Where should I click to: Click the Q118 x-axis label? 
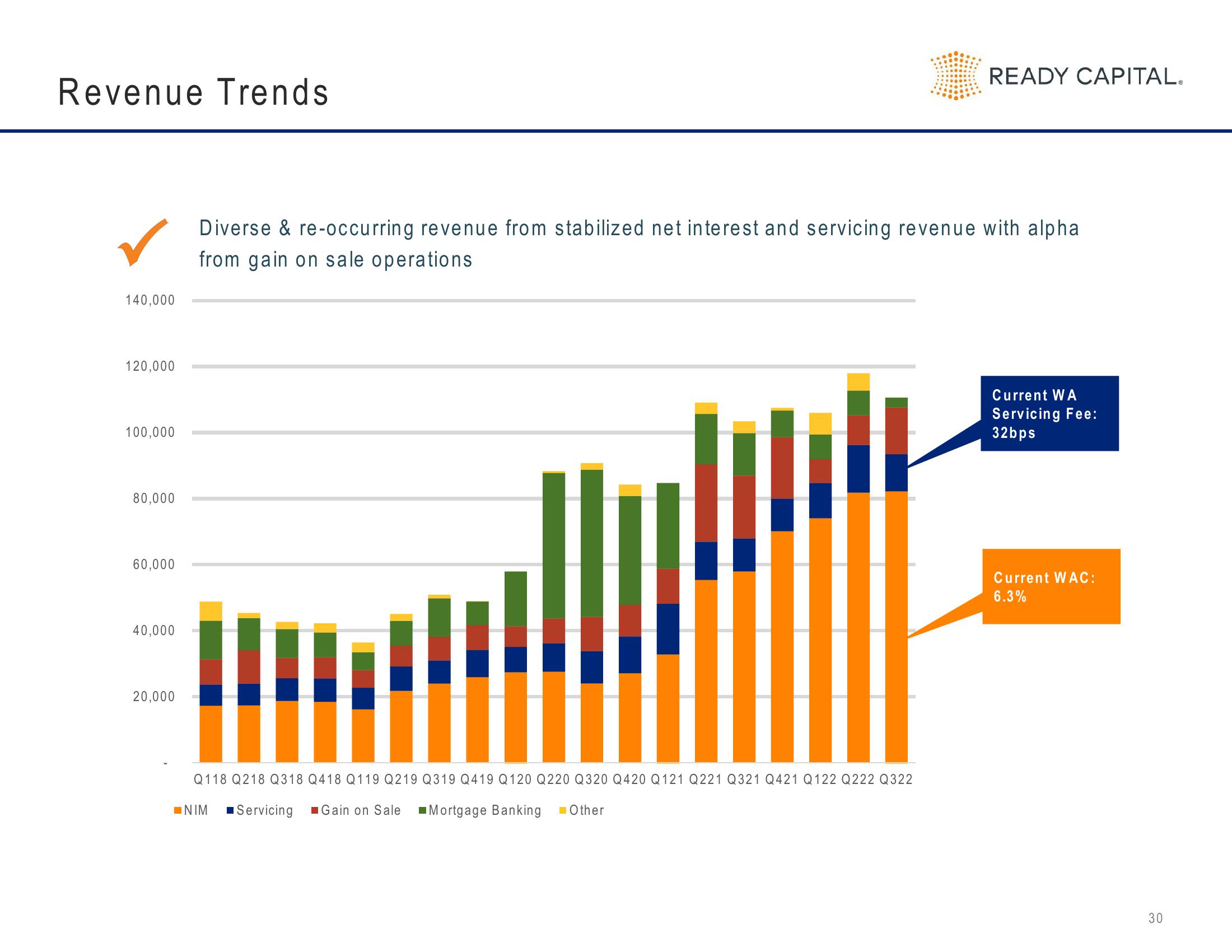pos(211,780)
